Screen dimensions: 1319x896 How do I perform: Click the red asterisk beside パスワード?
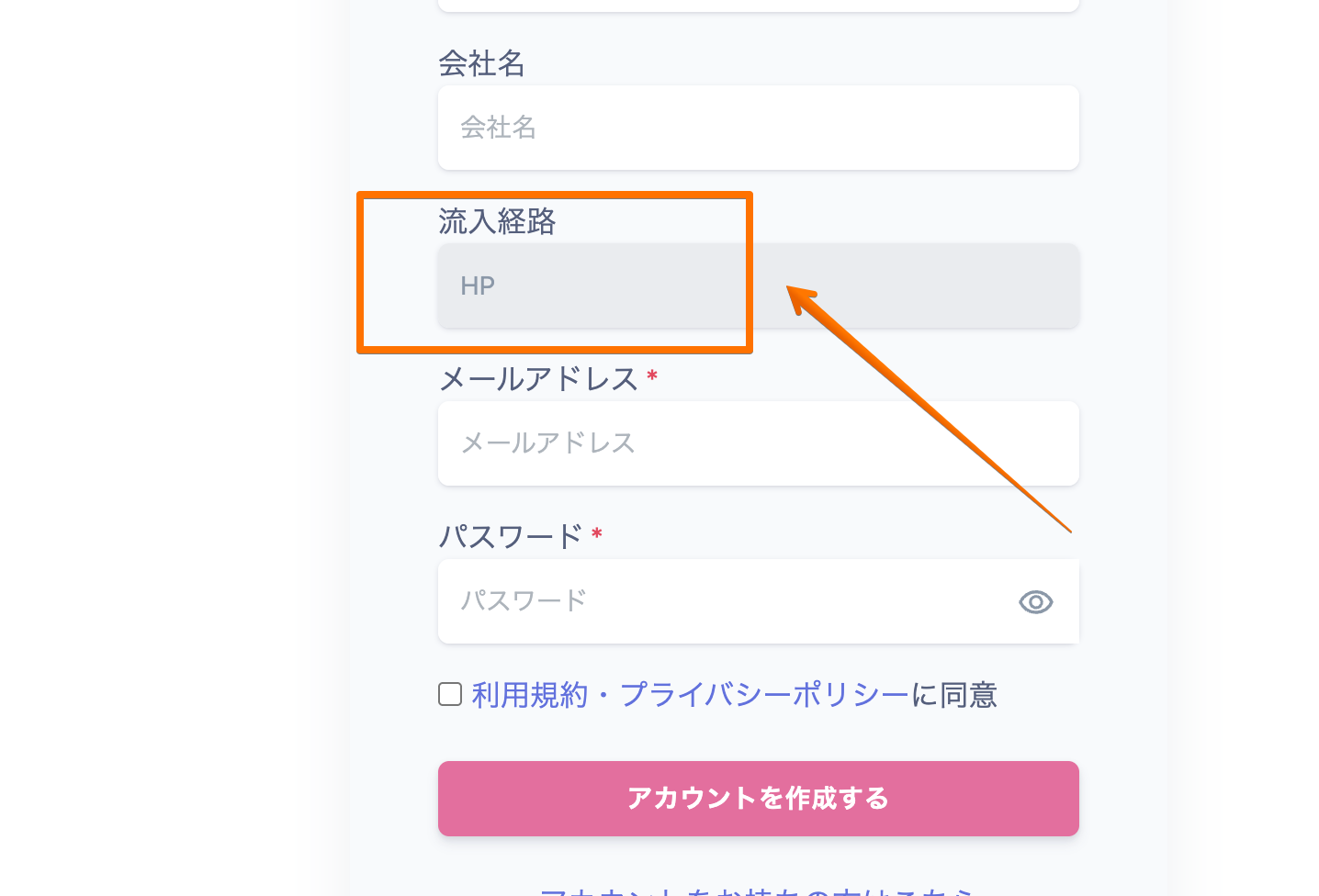point(597,533)
